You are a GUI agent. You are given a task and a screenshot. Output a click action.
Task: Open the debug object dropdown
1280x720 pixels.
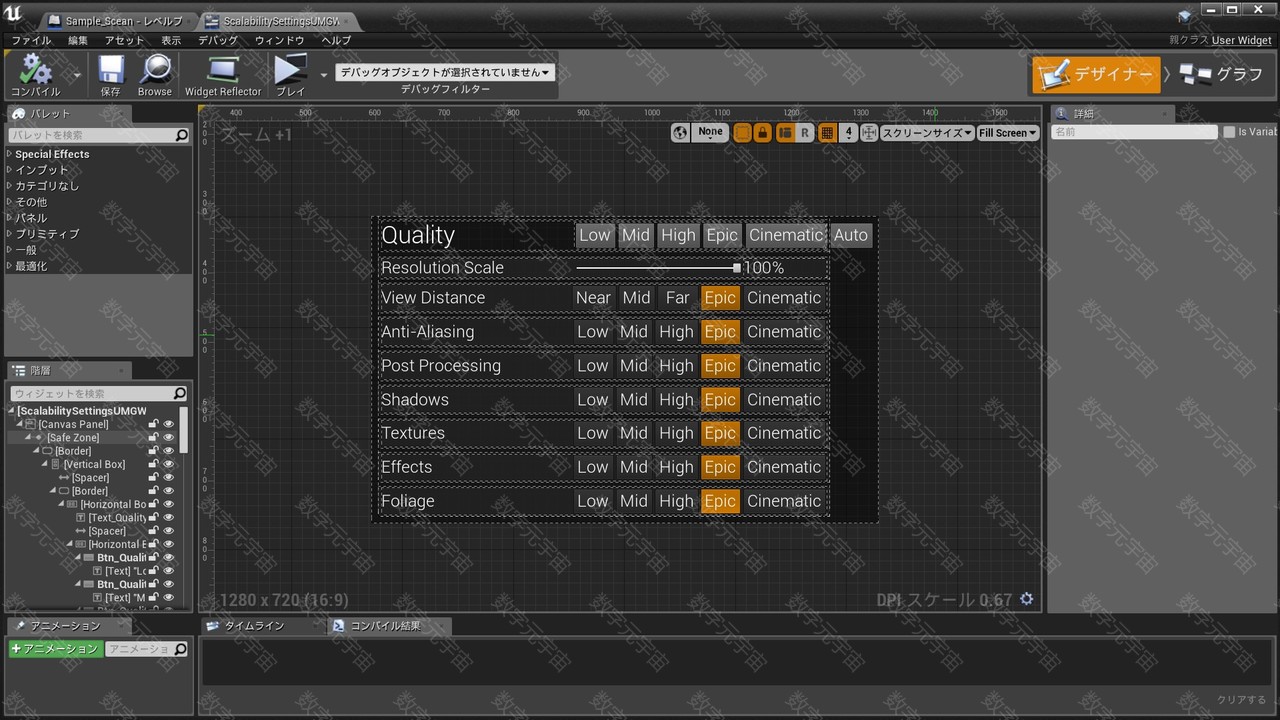point(445,72)
